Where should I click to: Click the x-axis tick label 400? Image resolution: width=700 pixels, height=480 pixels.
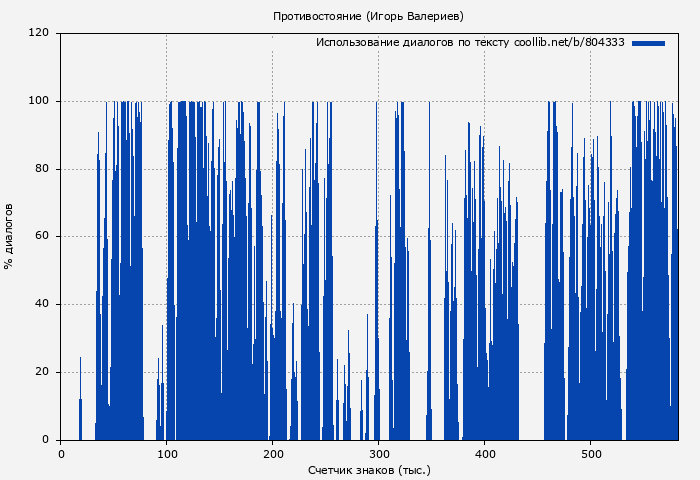pos(485,453)
